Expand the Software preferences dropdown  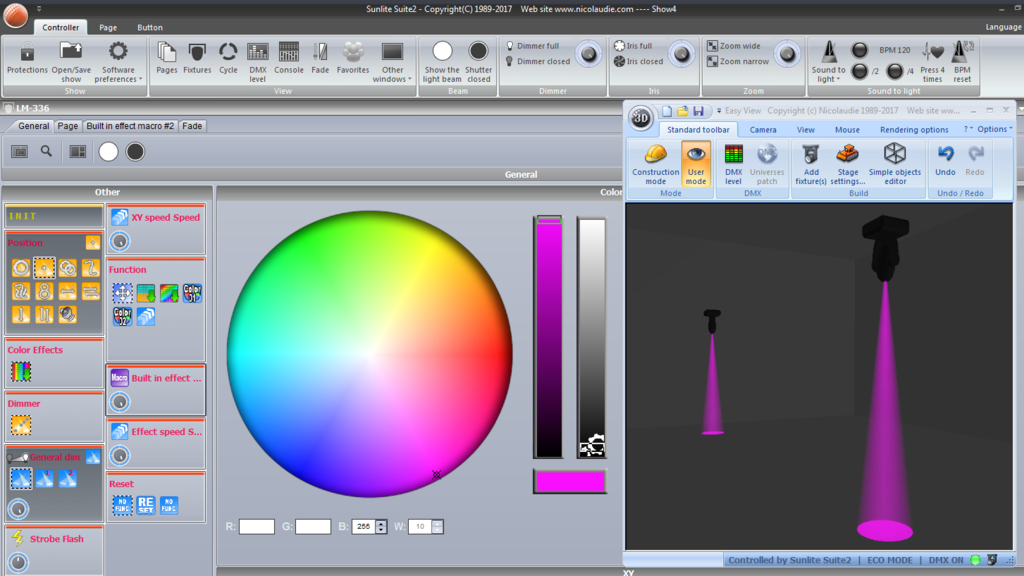[x=118, y=61]
